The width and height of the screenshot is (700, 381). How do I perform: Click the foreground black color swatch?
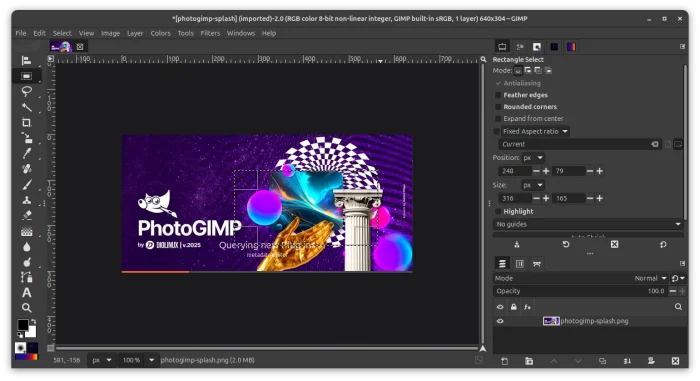23,325
